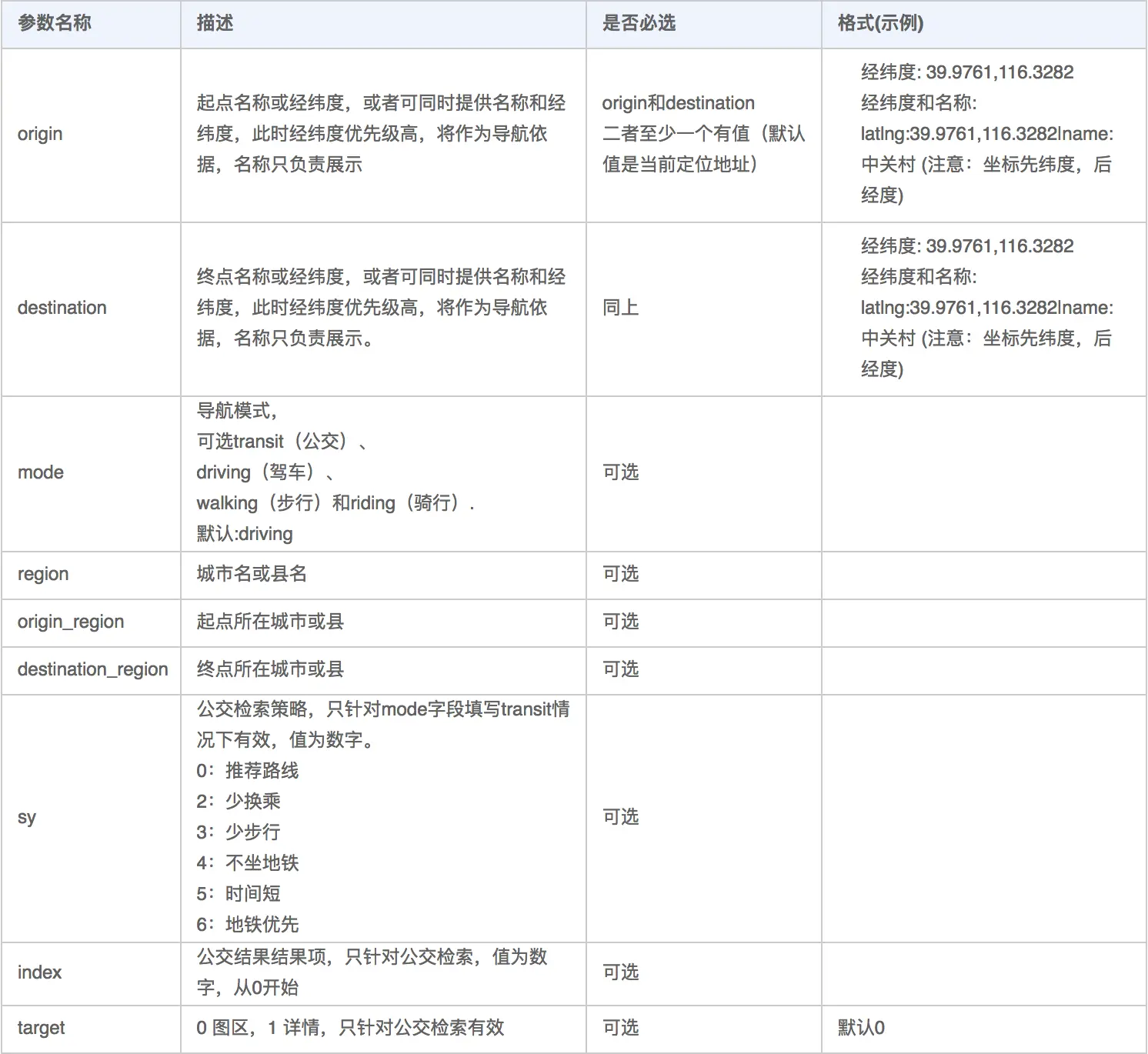Click the '0：推荐路线' option text
Viewport: 1148px width, 1054px height.
248,771
